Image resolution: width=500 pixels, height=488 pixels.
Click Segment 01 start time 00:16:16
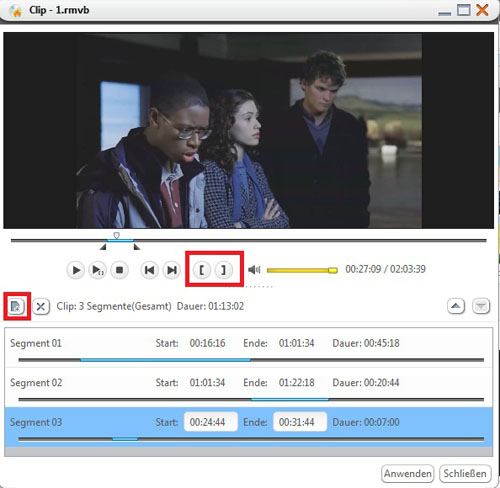[x=207, y=343]
